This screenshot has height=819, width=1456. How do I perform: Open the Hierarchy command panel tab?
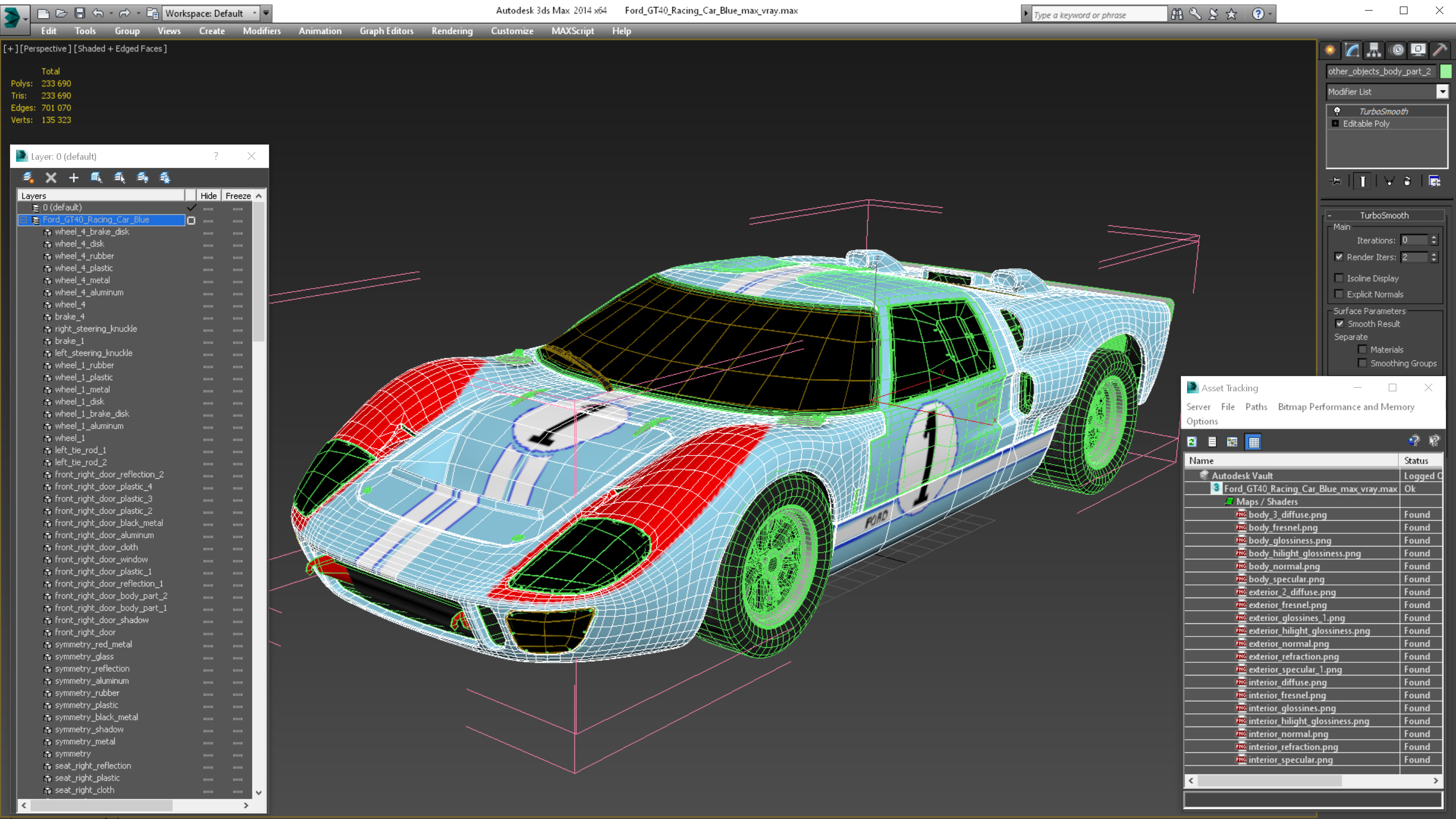[1374, 51]
